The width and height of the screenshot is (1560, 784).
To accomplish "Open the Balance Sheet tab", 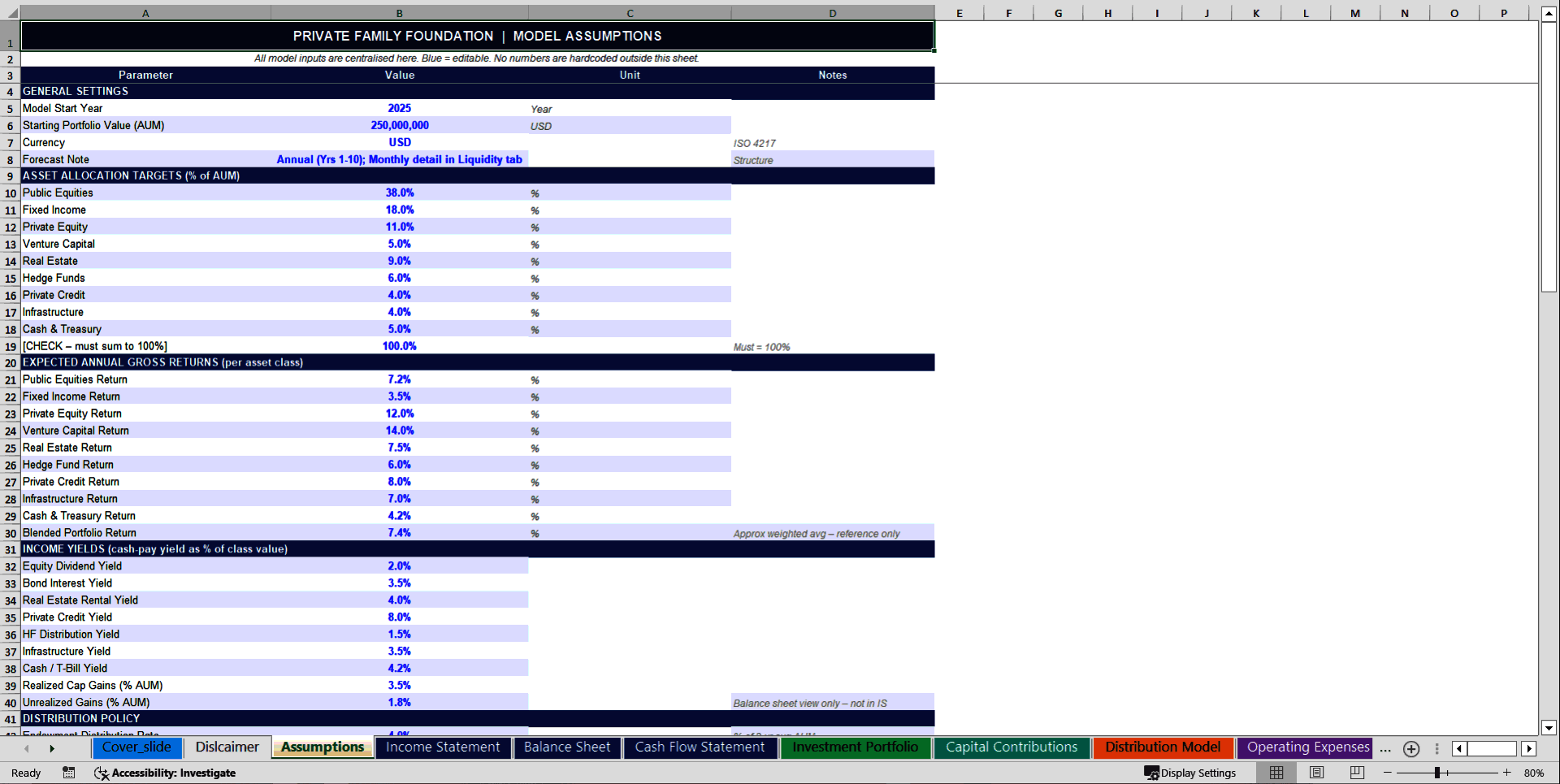I will tap(567, 747).
